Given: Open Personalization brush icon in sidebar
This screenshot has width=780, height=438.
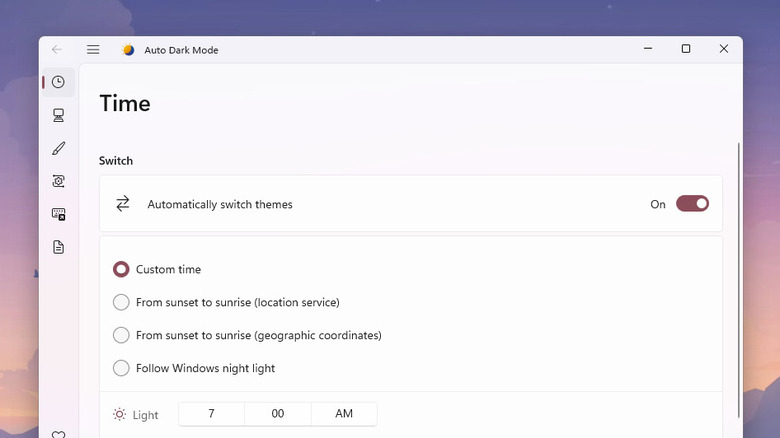Looking at the screenshot, I should click(58, 148).
